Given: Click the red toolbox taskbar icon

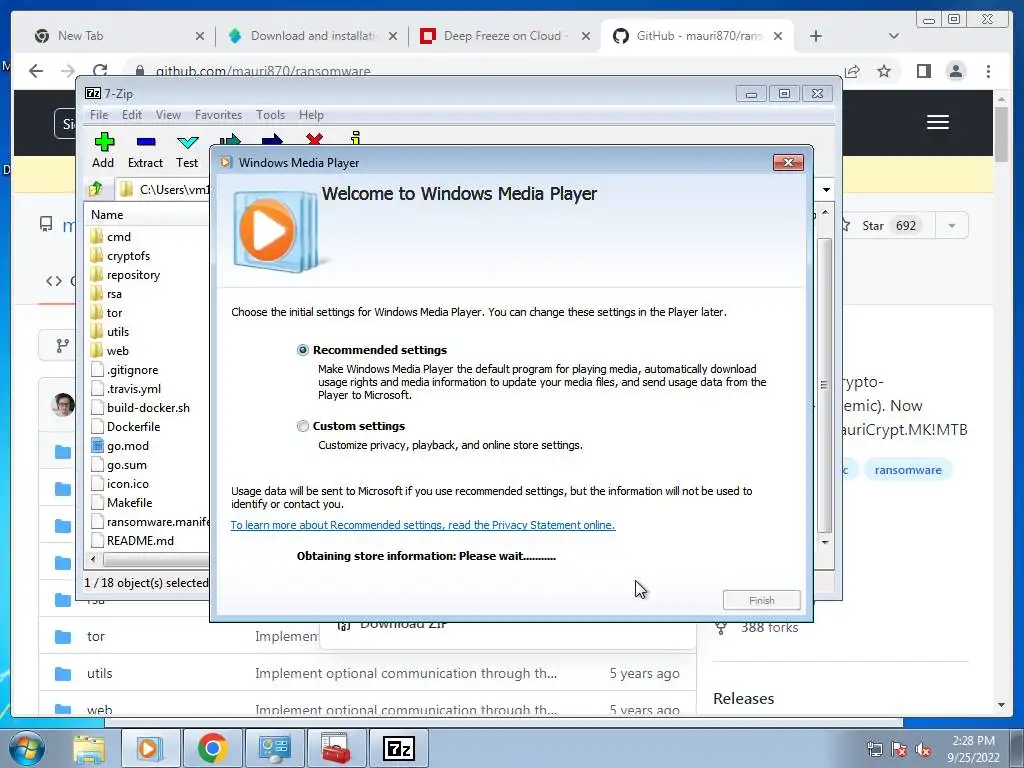Looking at the screenshot, I should [x=336, y=748].
